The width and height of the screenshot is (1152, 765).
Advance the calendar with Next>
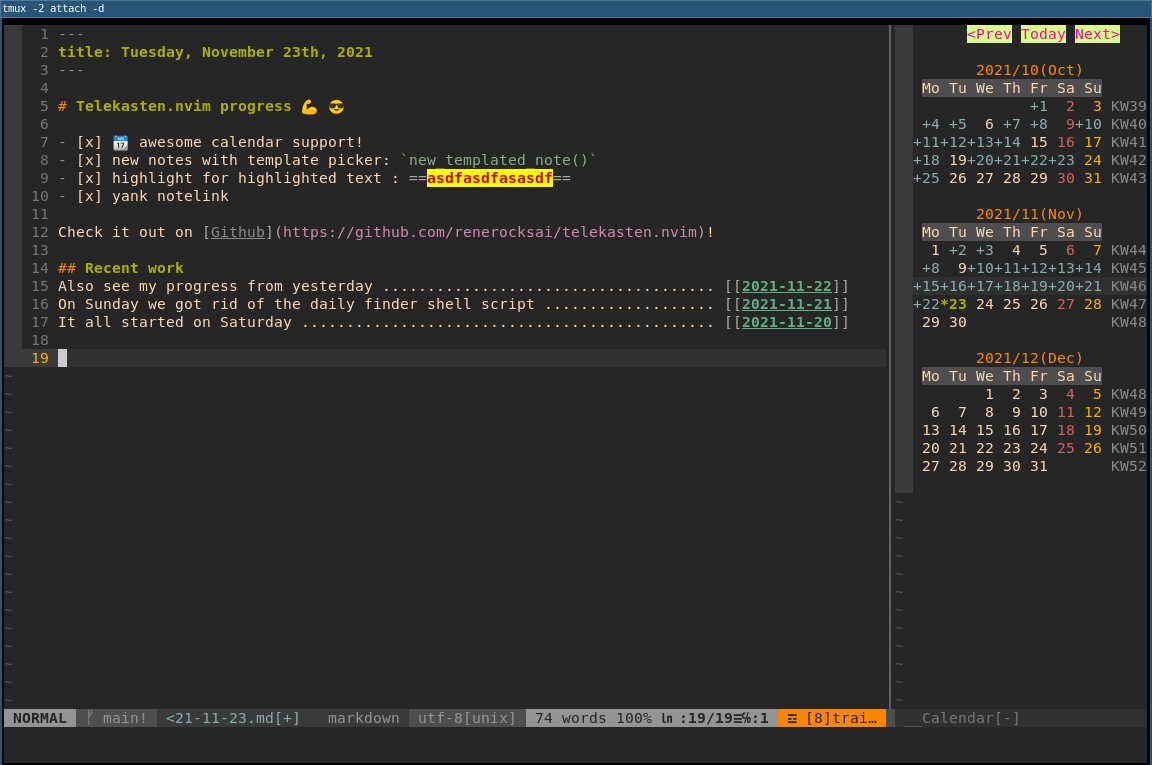1097,34
